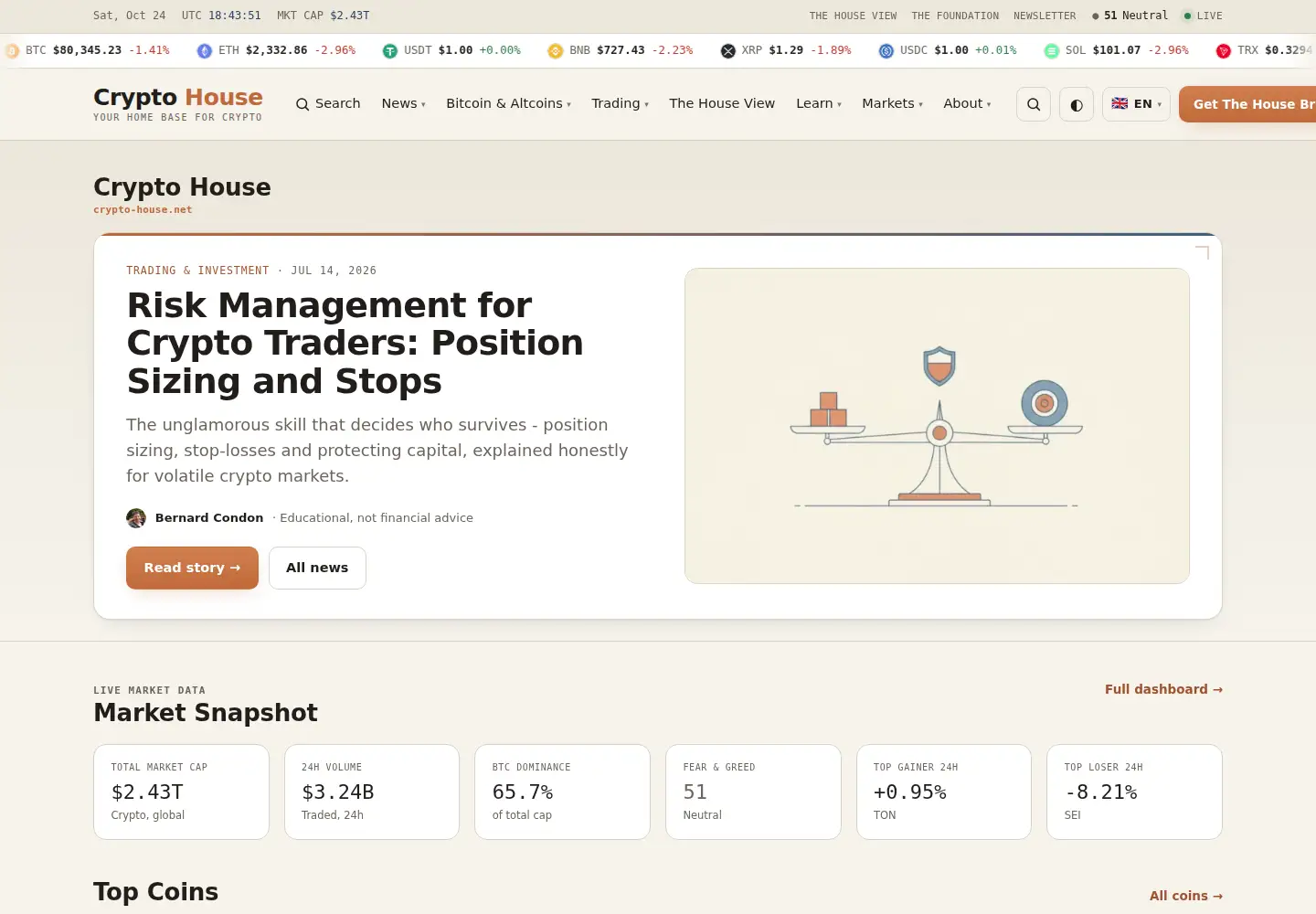Click the BNB coin icon in ticker
This screenshot has width=1316, height=914.
pyautogui.click(x=556, y=51)
